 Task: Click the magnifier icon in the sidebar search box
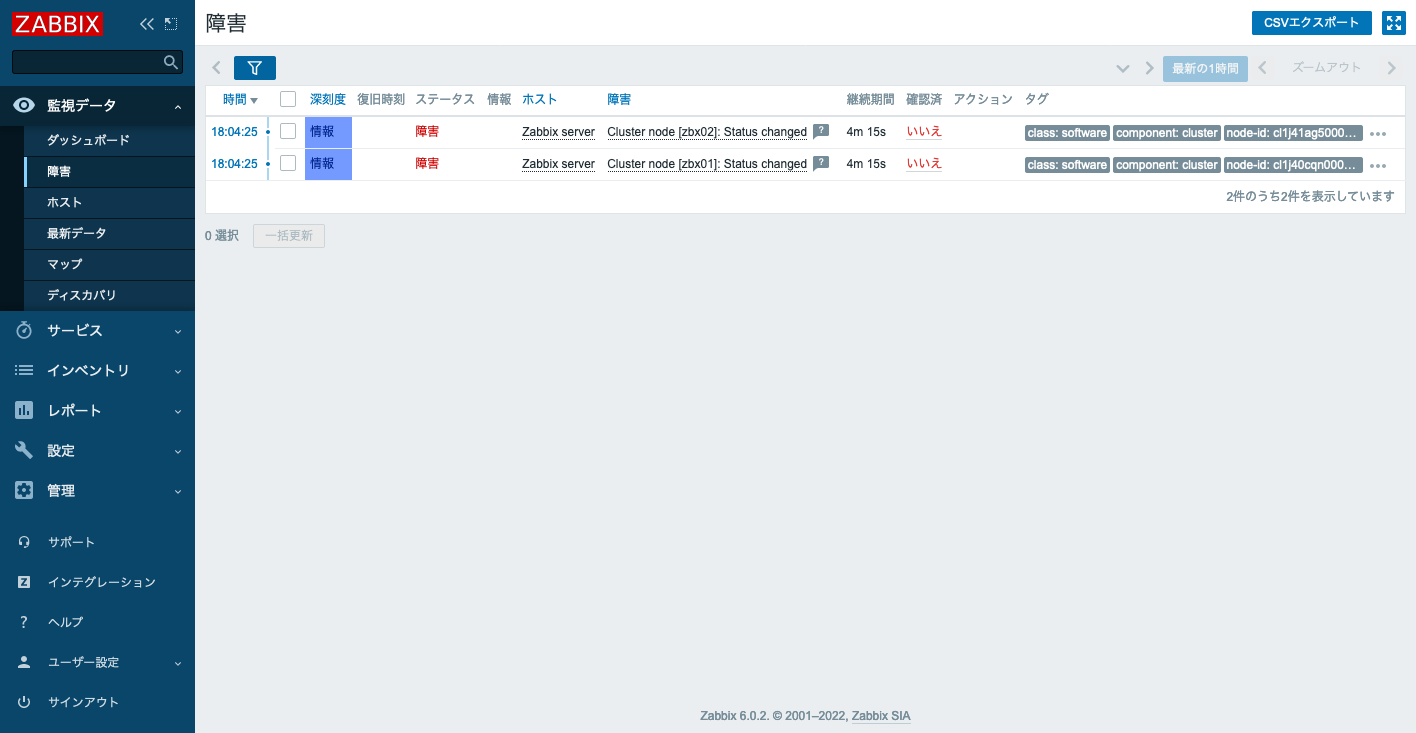(170, 61)
